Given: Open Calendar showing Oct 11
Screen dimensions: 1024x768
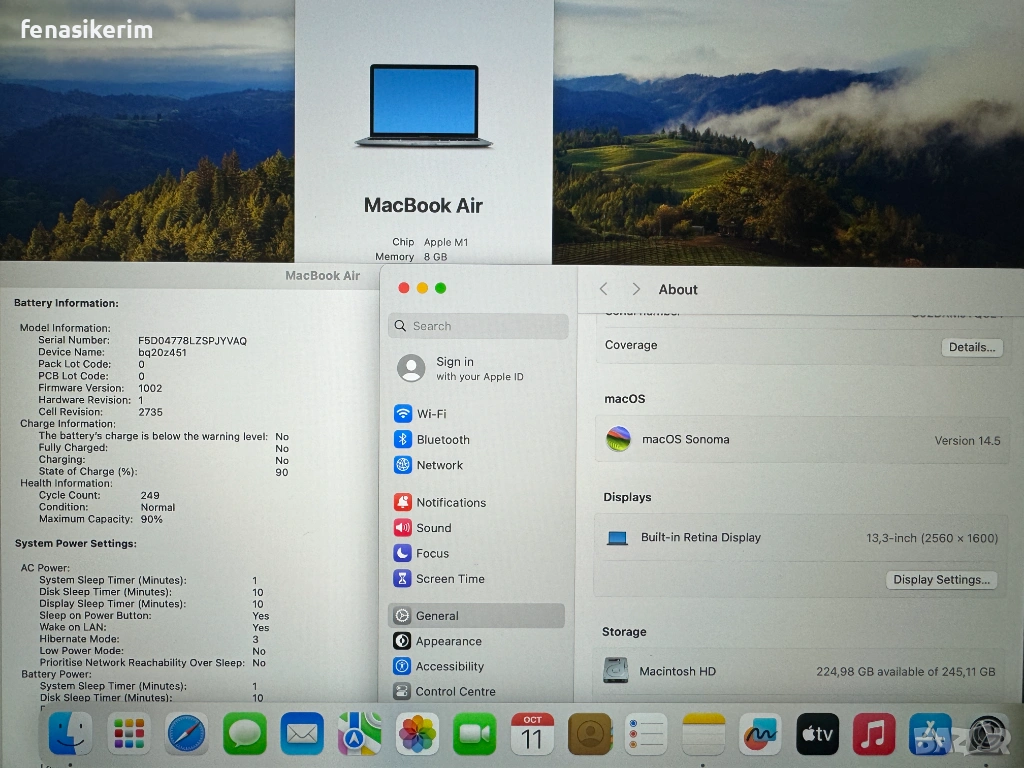Looking at the screenshot, I should point(532,735).
